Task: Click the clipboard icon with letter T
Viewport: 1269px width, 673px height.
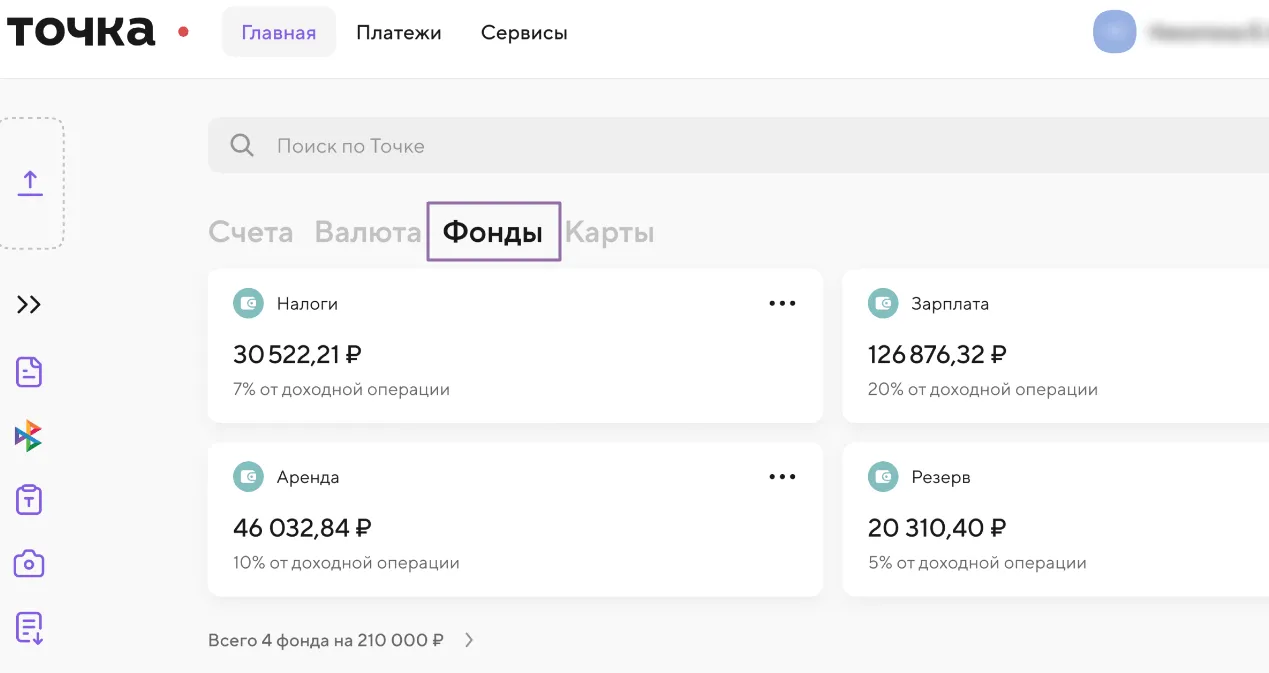Action: (x=27, y=499)
